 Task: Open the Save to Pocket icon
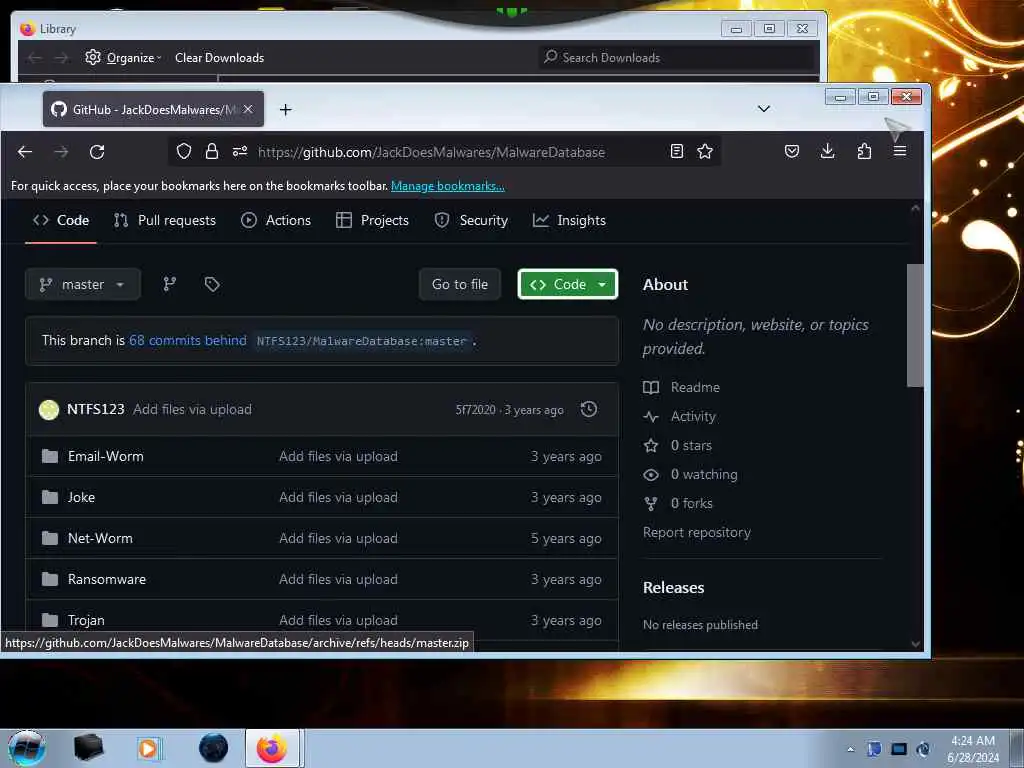tap(792, 152)
